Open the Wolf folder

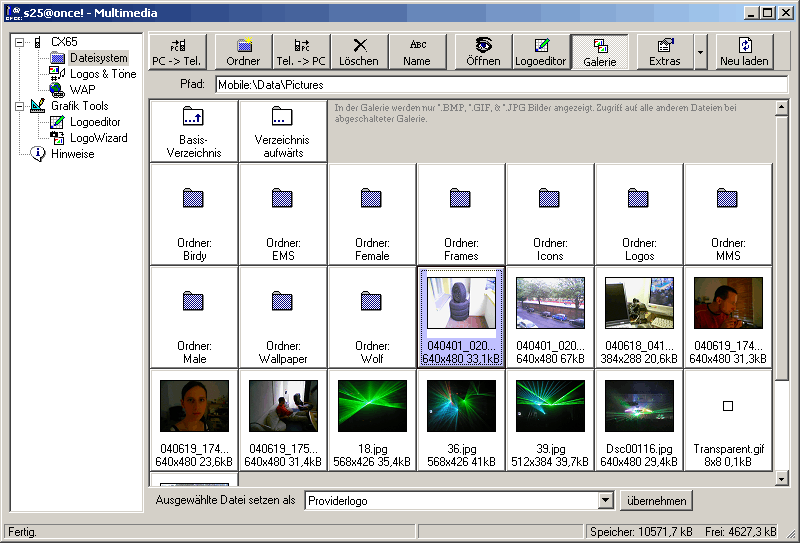(372, 317)
